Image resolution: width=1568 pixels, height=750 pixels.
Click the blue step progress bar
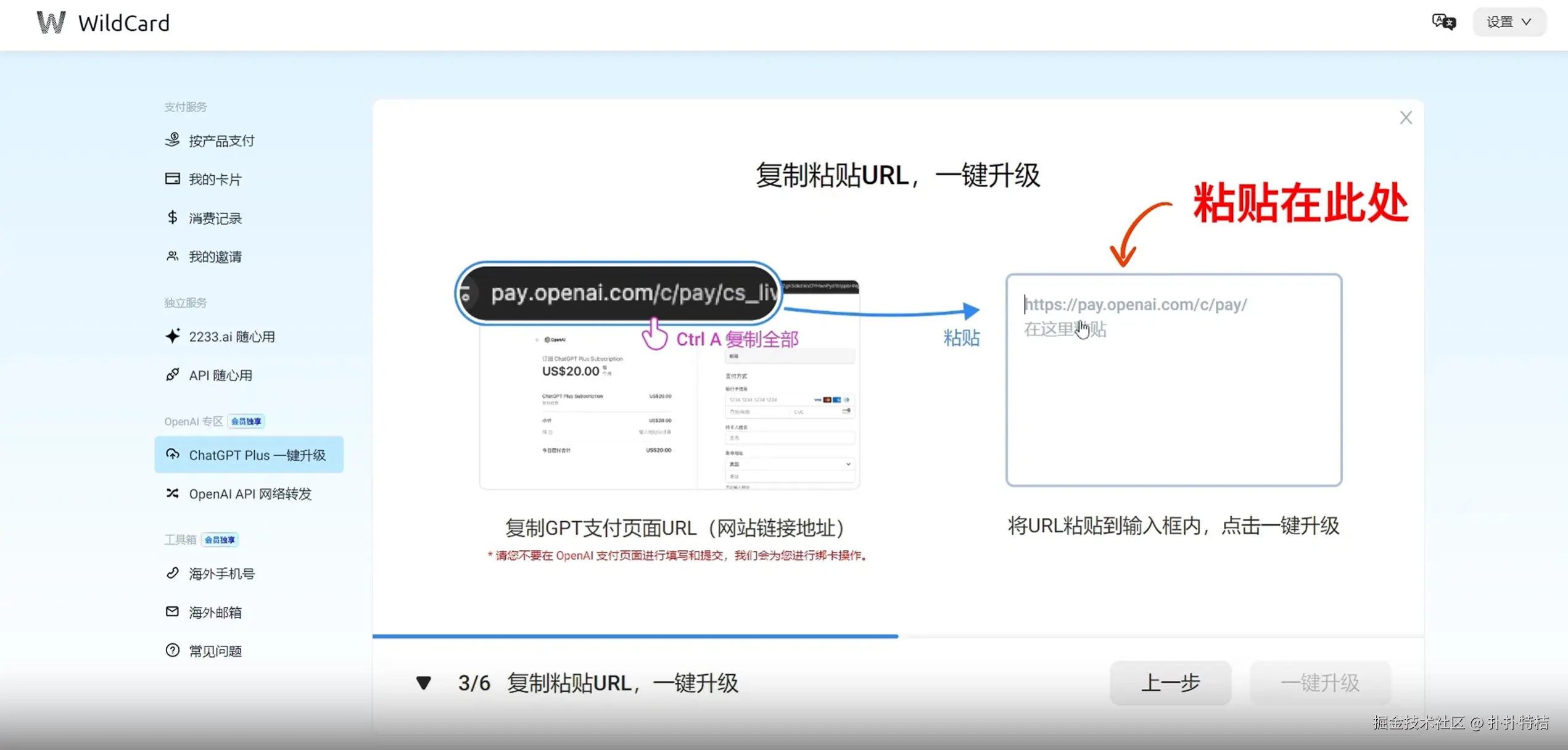pos(635,636)
